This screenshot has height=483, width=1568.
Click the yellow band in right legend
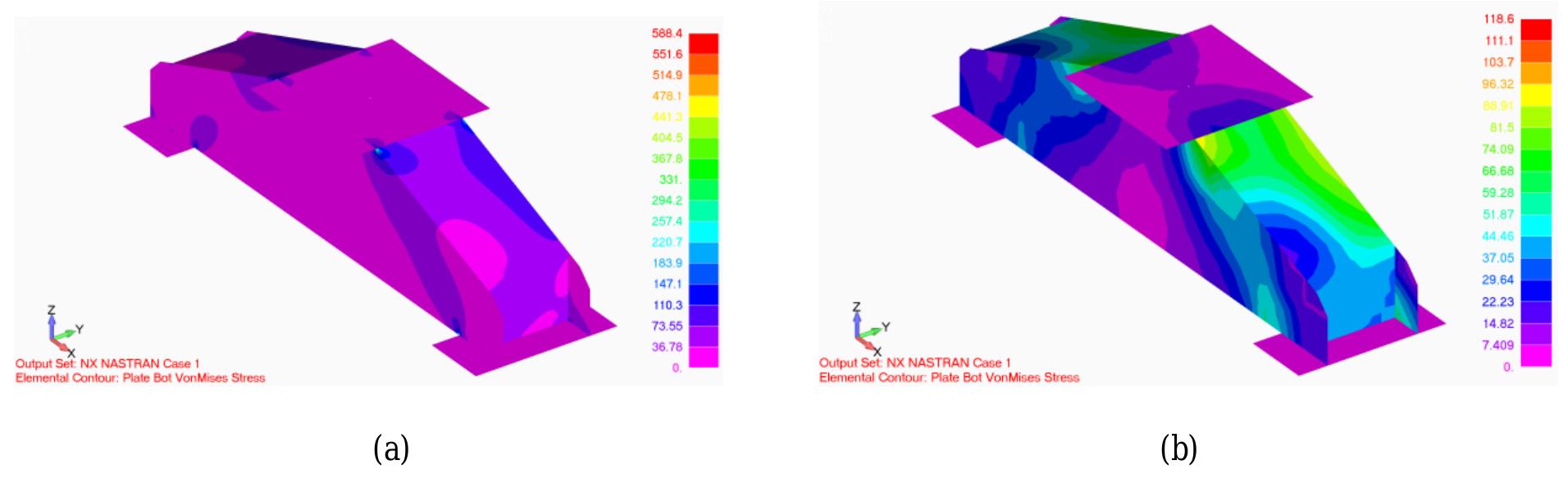[x=1535, y=95]
